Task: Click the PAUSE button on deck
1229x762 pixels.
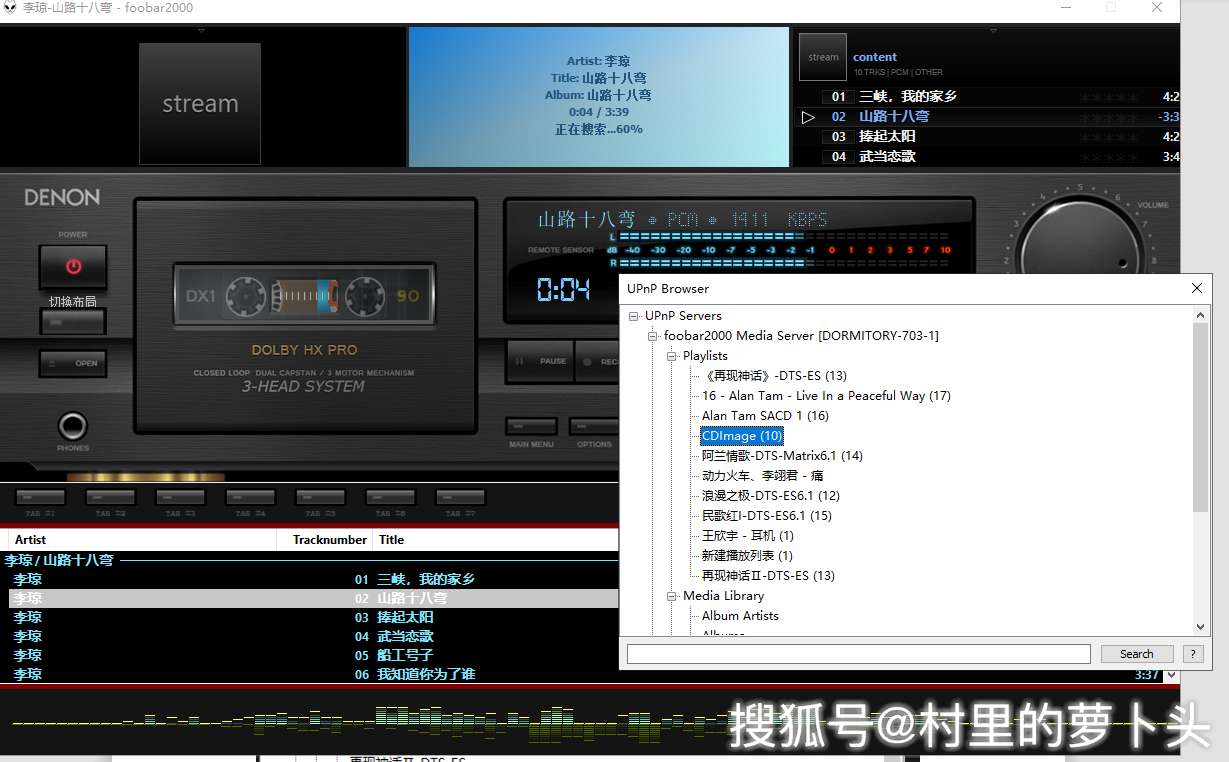Action: (539, 361)
